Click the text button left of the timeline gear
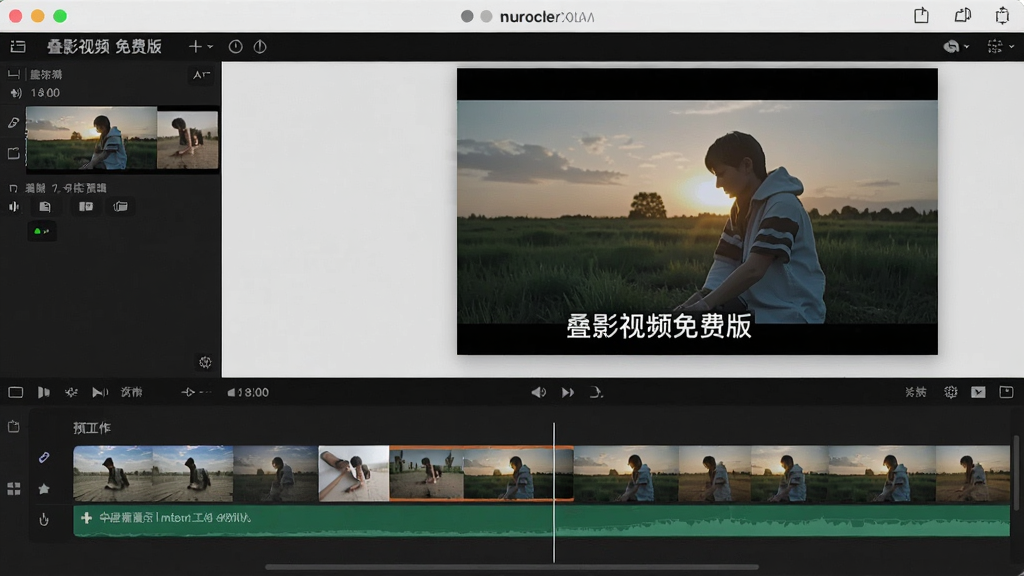The image size is (1024, 576). click(x=916, y=392)
